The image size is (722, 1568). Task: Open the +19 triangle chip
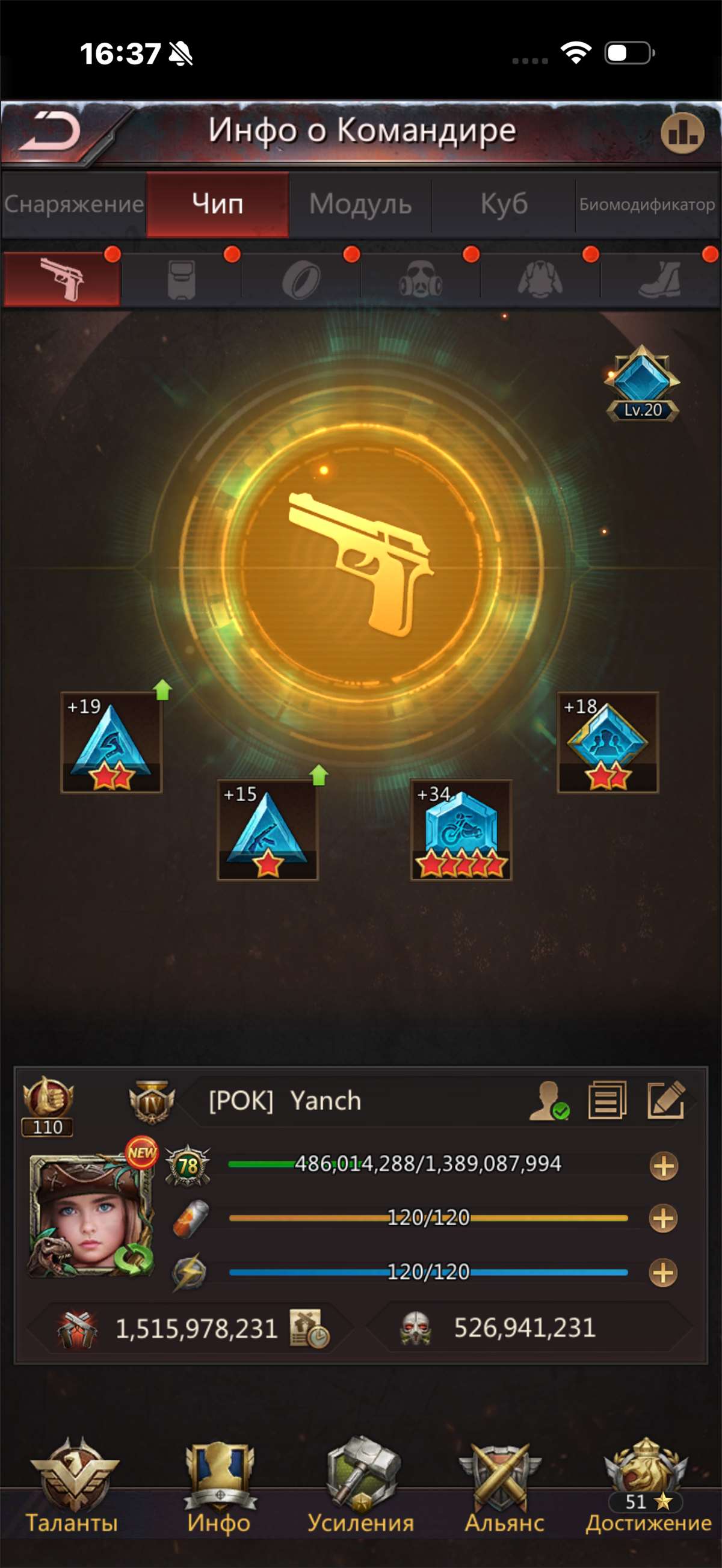click(111, 742)
